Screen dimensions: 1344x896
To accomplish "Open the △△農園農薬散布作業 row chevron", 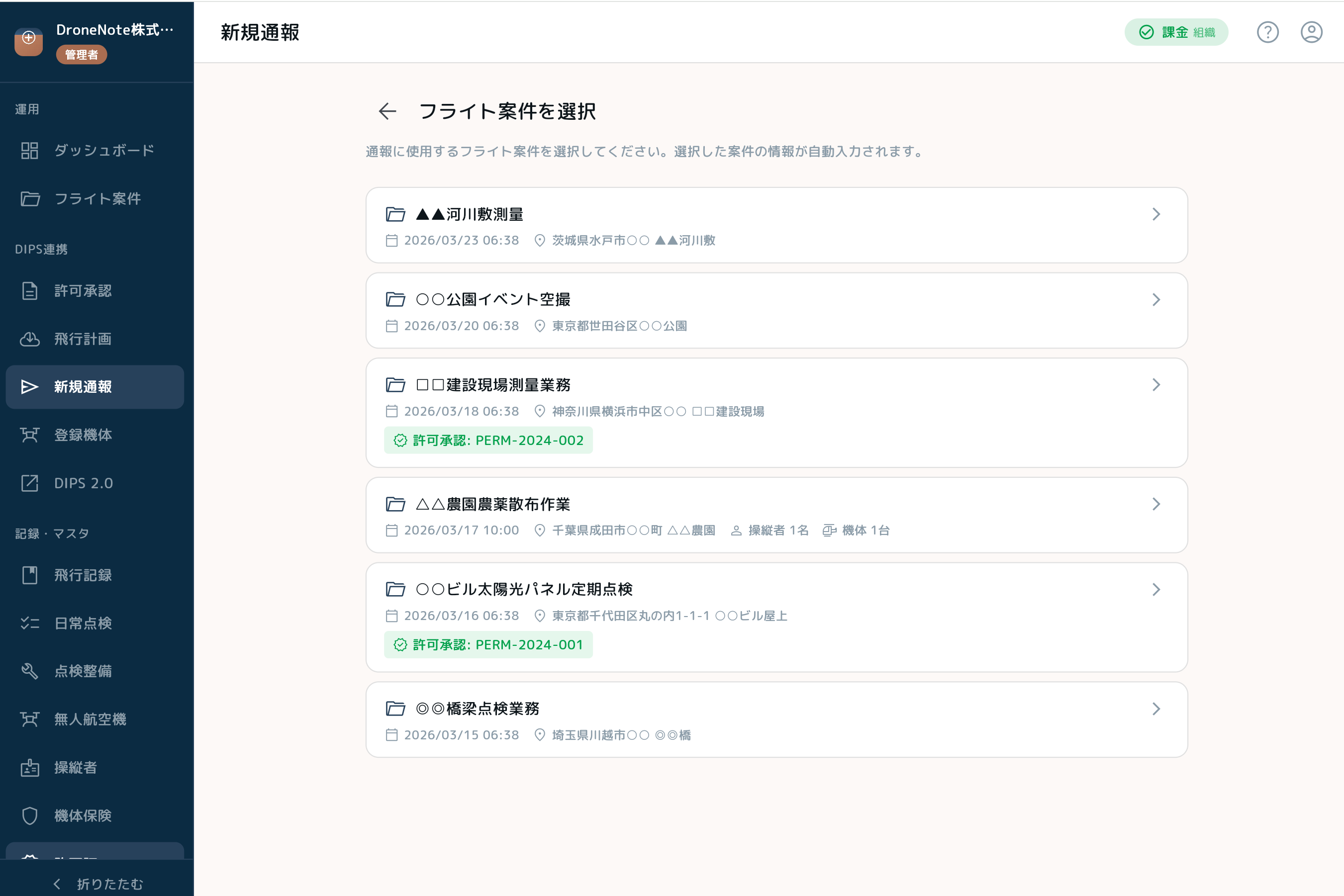I will 1156,504.
